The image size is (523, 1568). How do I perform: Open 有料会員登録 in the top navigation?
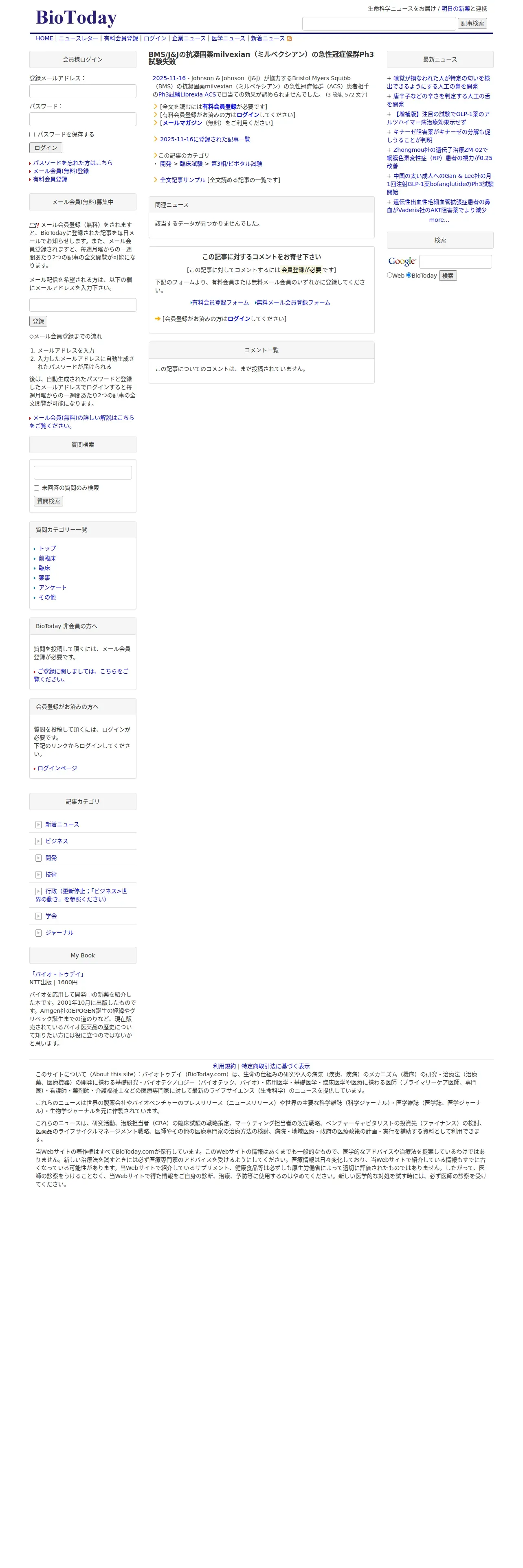click(121, 38)
